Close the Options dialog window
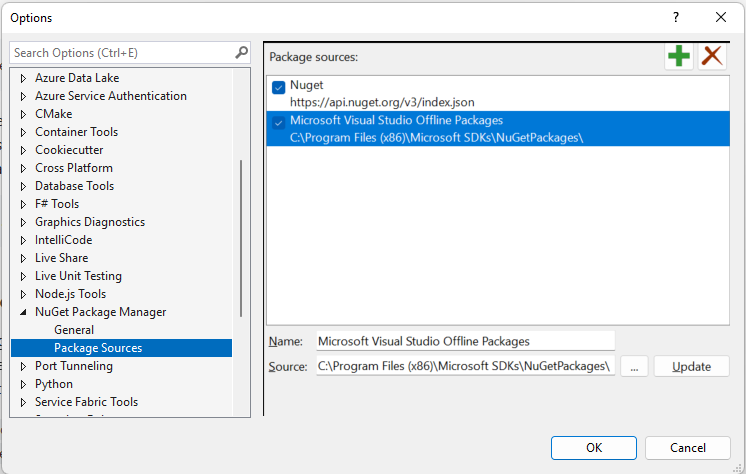The height and width of the screenshot is (474, 746). (x=721, y=17)
